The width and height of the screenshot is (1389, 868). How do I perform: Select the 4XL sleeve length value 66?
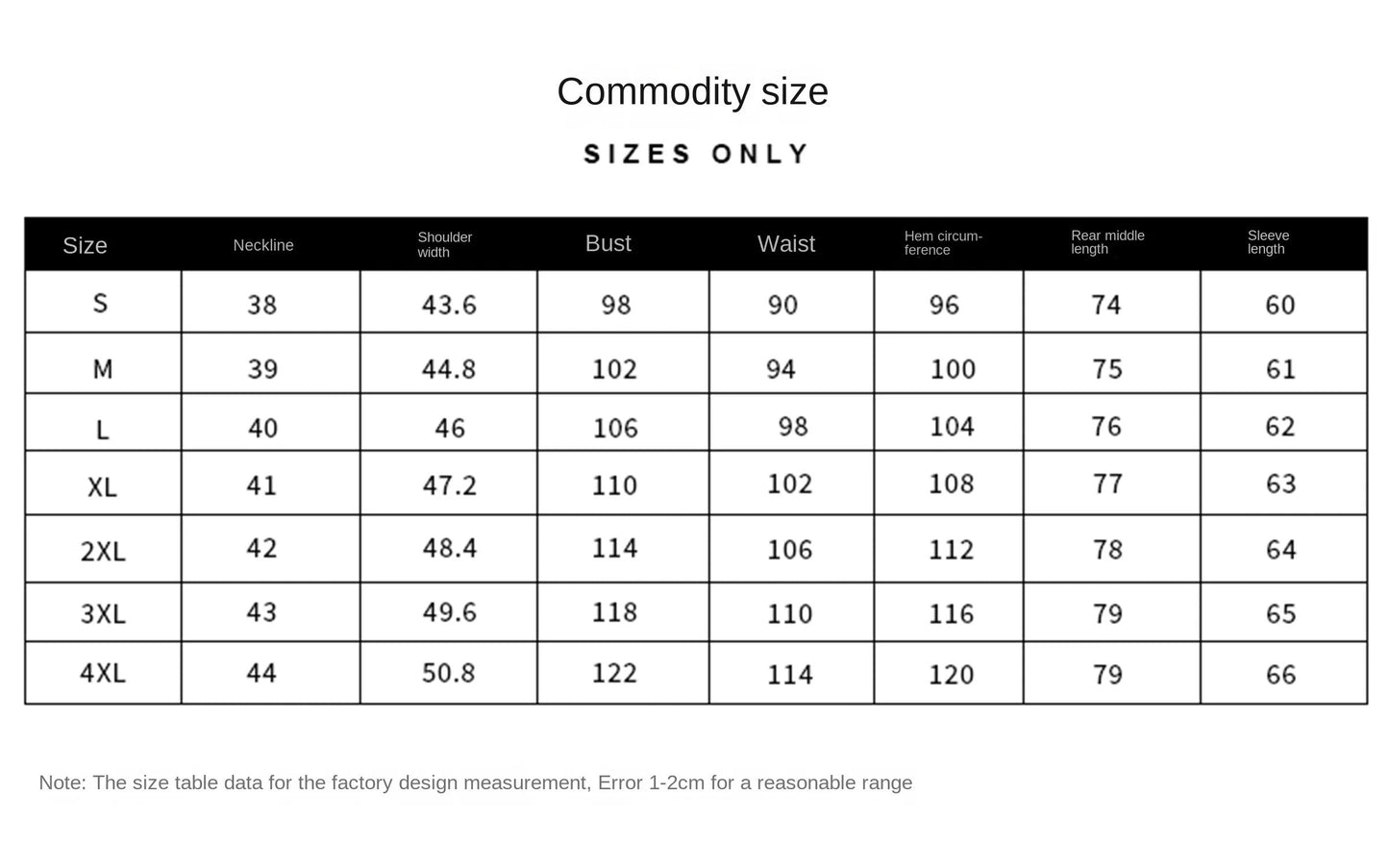point(1280,675)
